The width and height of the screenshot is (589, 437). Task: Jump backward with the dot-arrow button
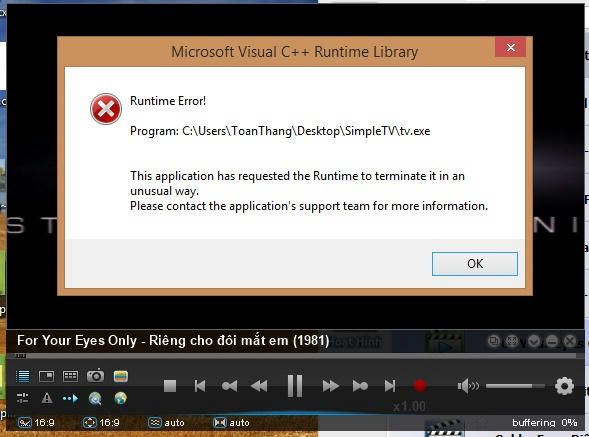tap(230, 386)
